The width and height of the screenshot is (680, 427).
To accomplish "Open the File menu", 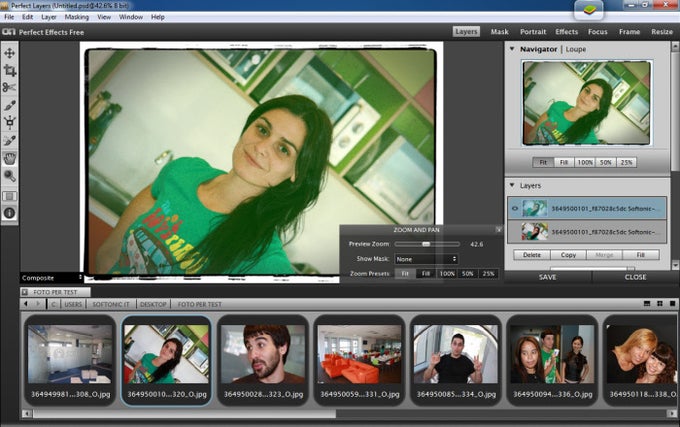I will (9, 17).
